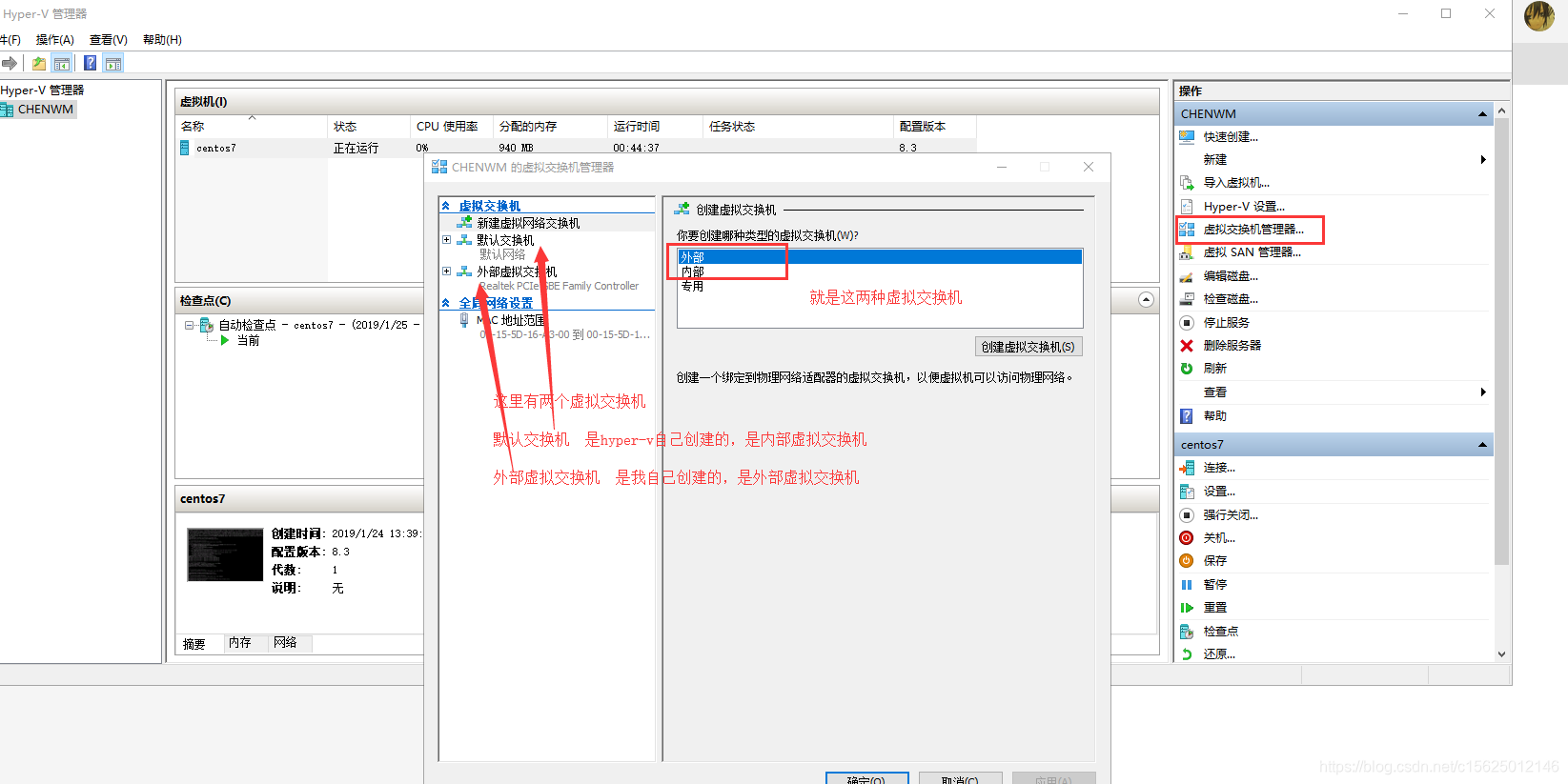Click the forward arrow toolbar icon
Screen dimensions: 1568x784
click(x=10, y=64)
